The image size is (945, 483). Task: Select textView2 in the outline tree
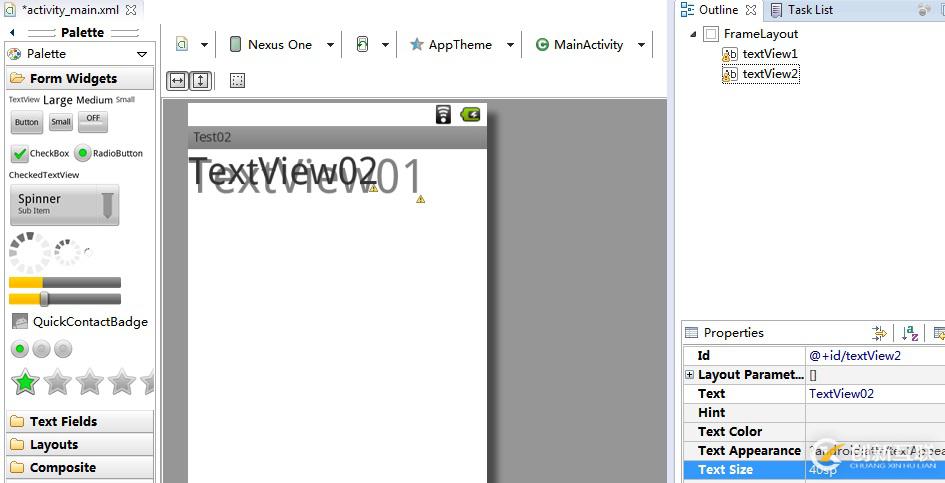[761, 74]
